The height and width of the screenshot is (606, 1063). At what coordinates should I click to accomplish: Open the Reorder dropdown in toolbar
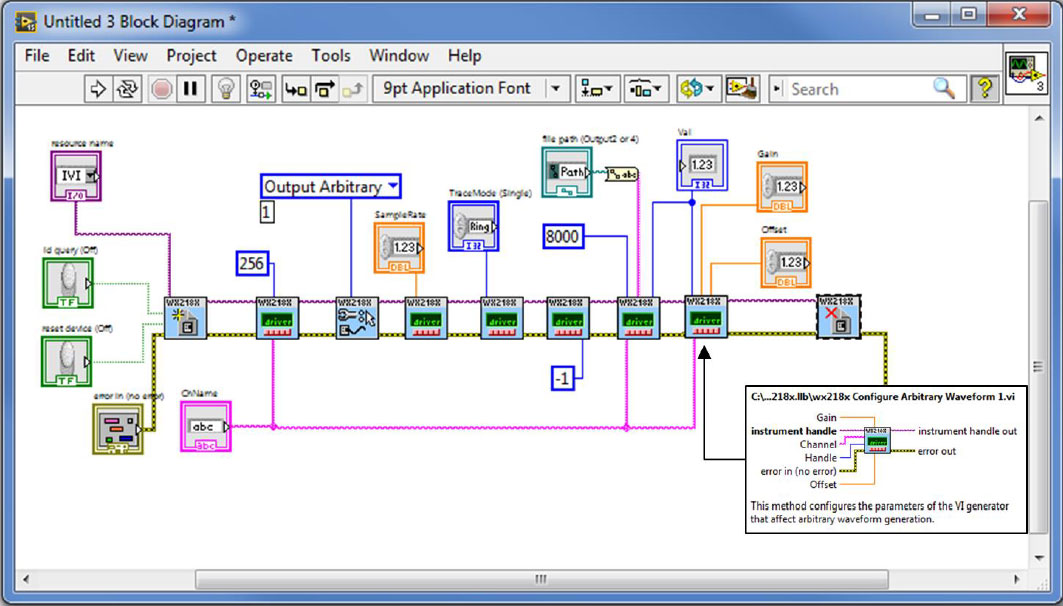696,89
